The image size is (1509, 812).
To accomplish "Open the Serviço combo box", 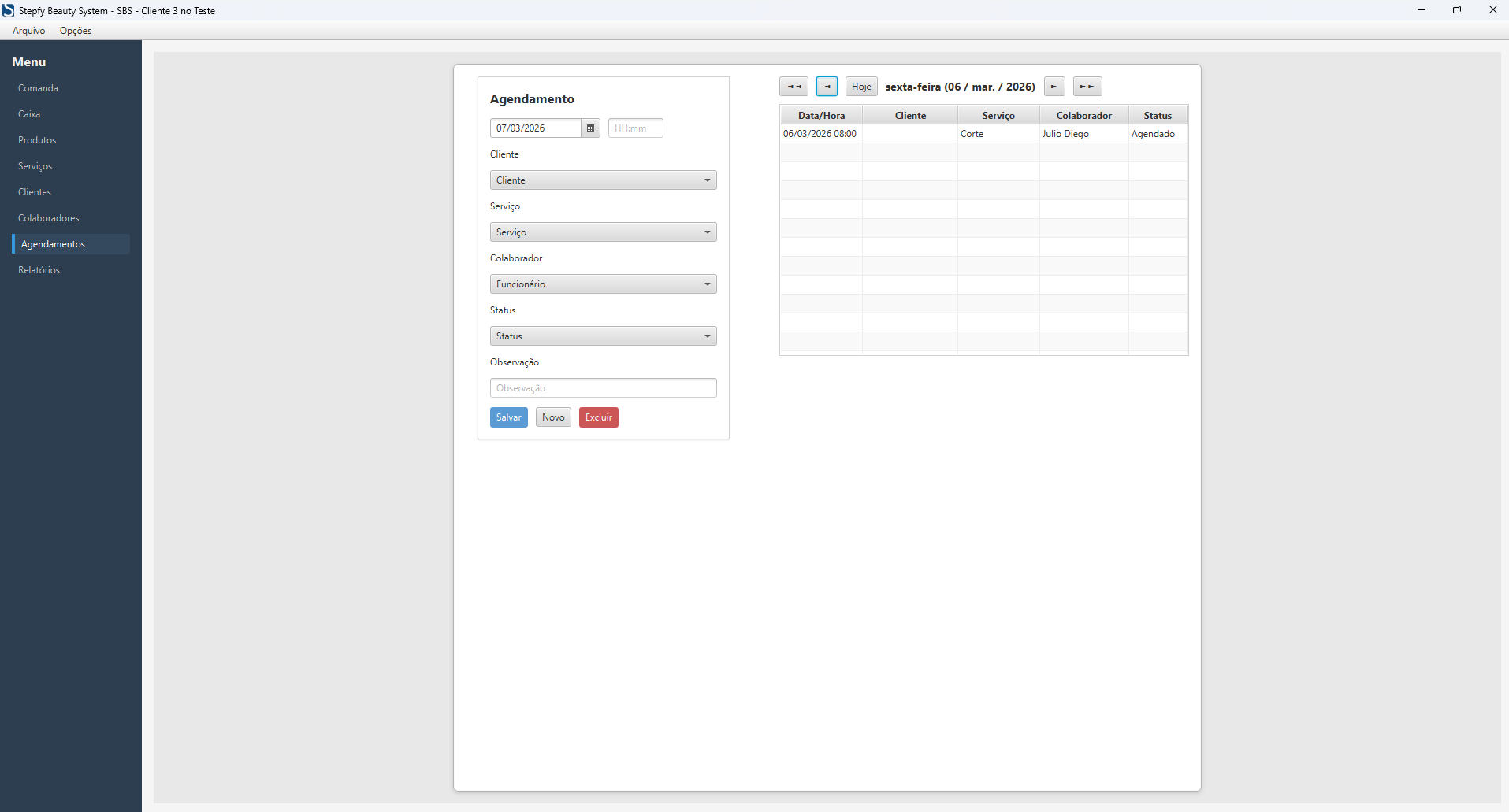I will (603, 232).
